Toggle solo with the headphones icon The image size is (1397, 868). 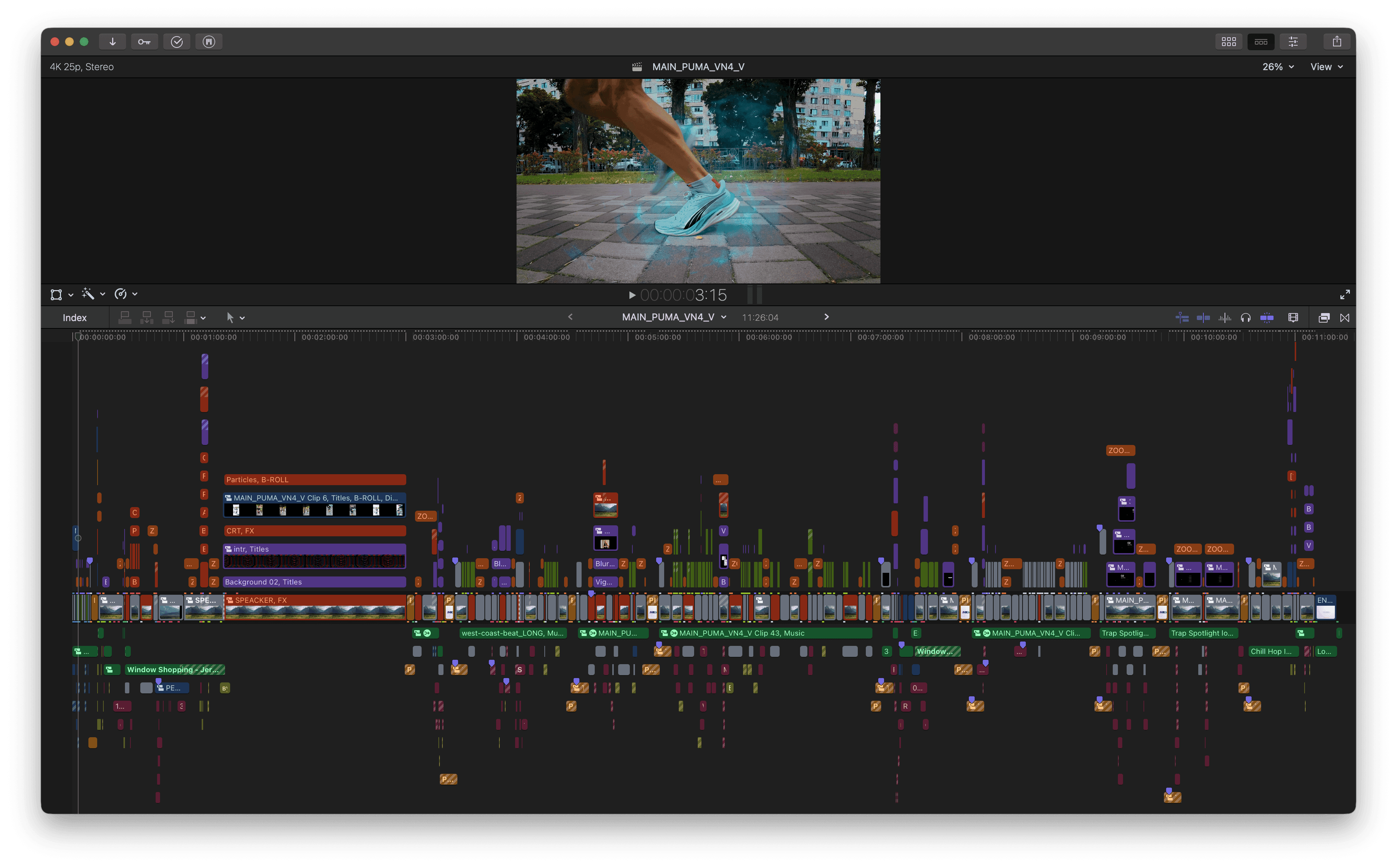pyautogui.click(x=1245, y=317)
